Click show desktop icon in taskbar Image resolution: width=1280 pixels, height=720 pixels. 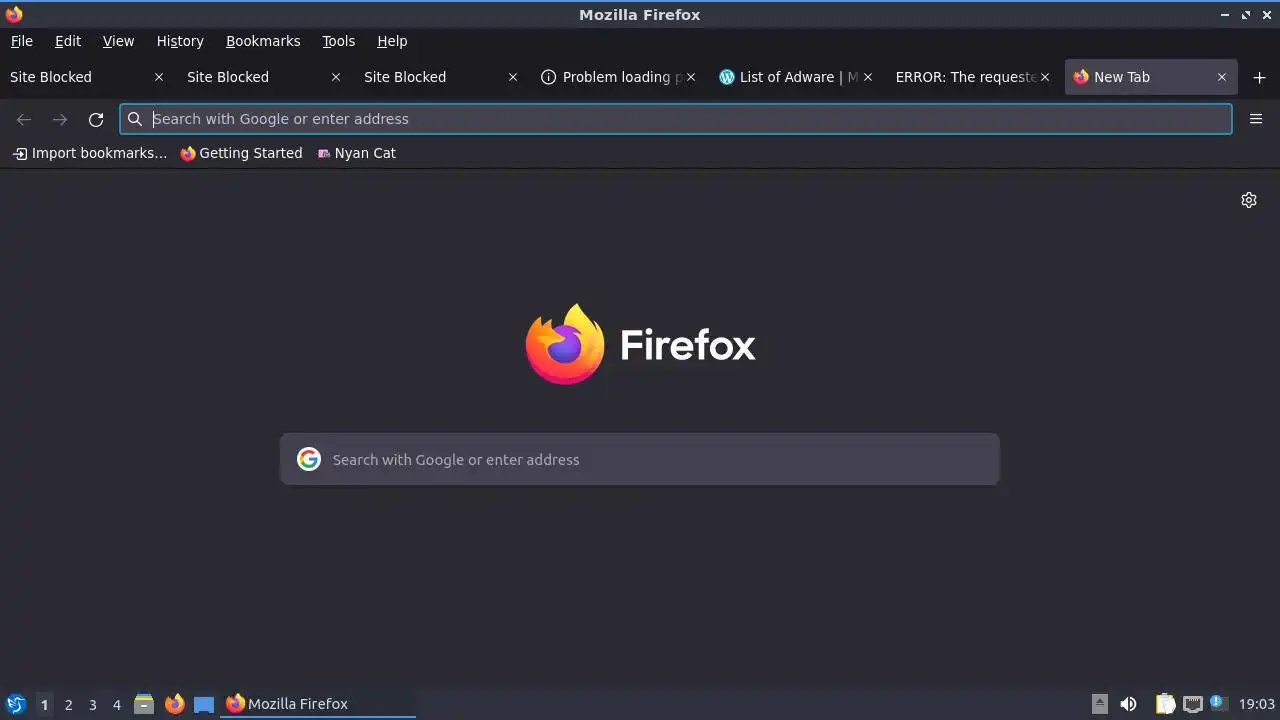click(204, 704)
